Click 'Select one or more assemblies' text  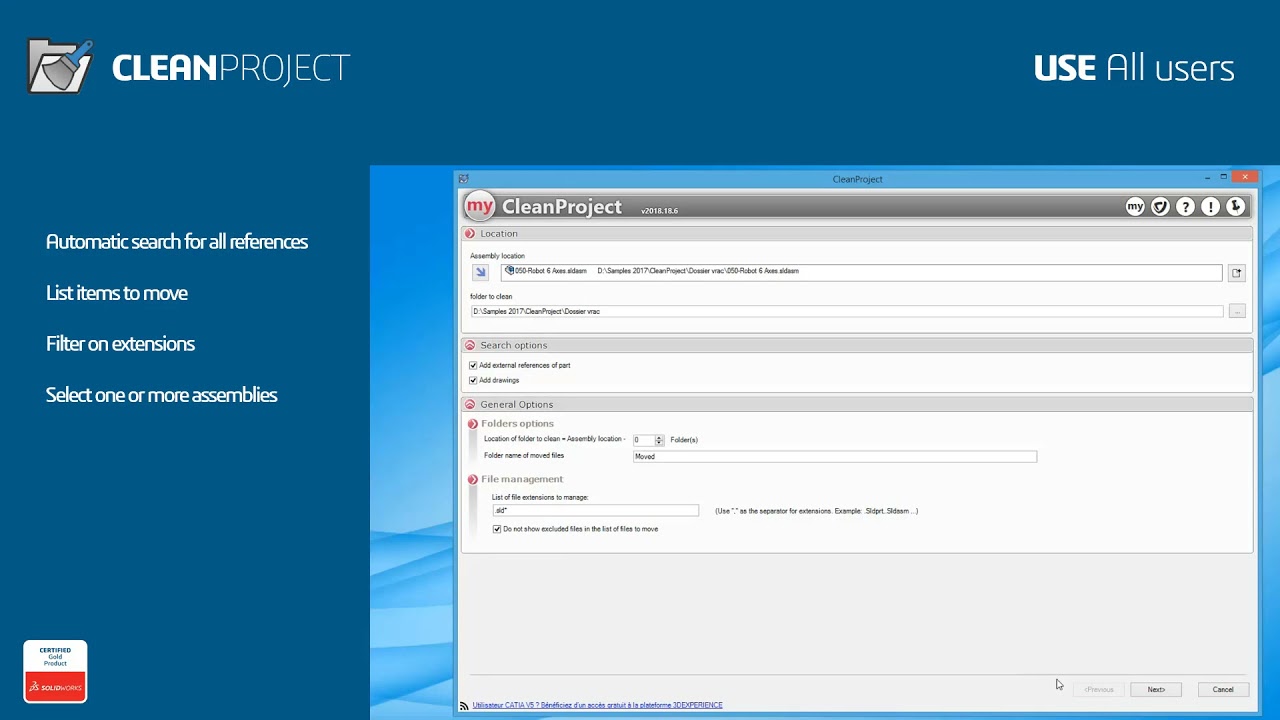click(x=161, y=395)
